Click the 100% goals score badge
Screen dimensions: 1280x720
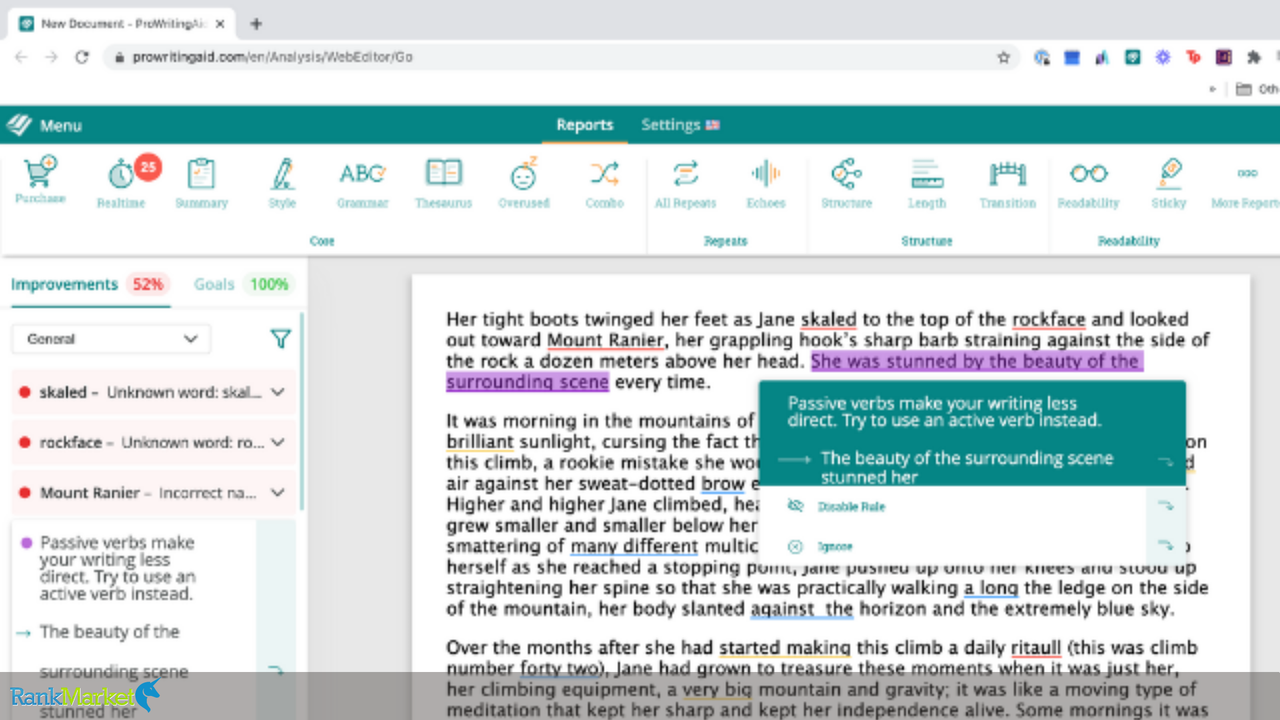269,284
